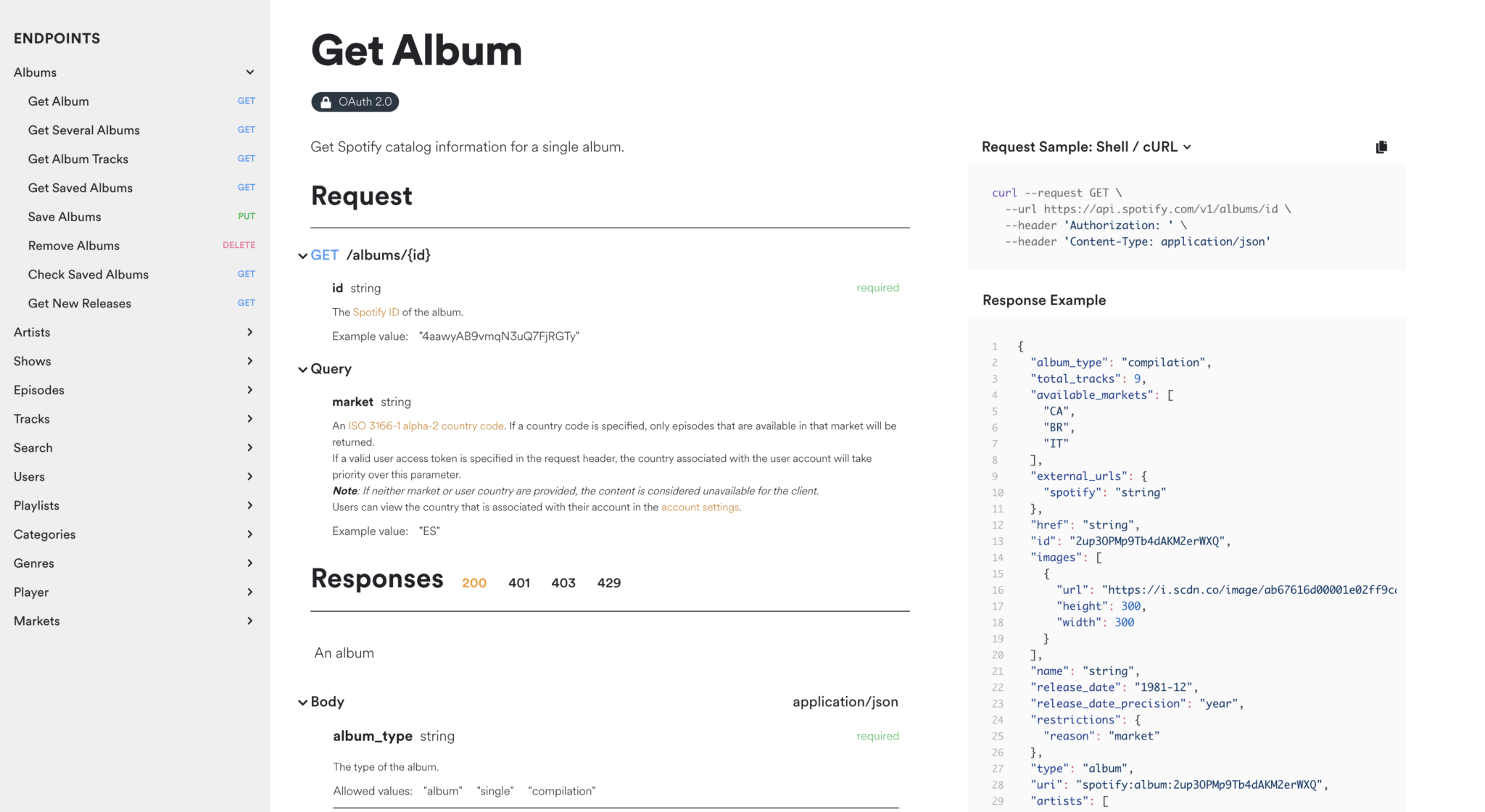Image resolution: width=1485 pixels, height=812 pixels.
Task: Open the Remove Albums endpoint
Action: [x=74, y=246]
